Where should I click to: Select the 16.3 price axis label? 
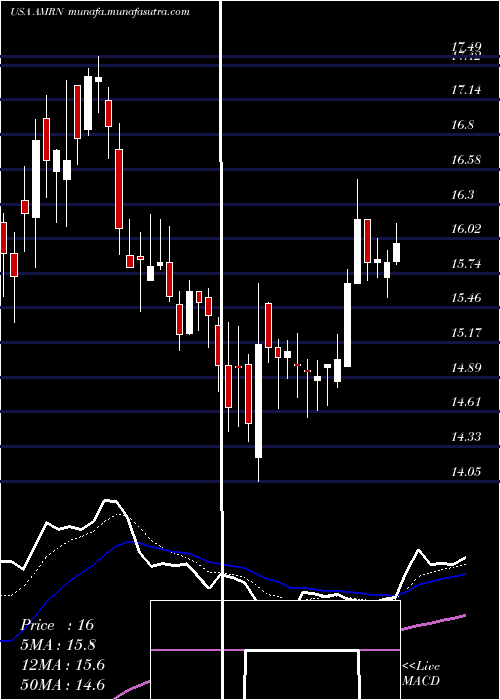(462, 195)
